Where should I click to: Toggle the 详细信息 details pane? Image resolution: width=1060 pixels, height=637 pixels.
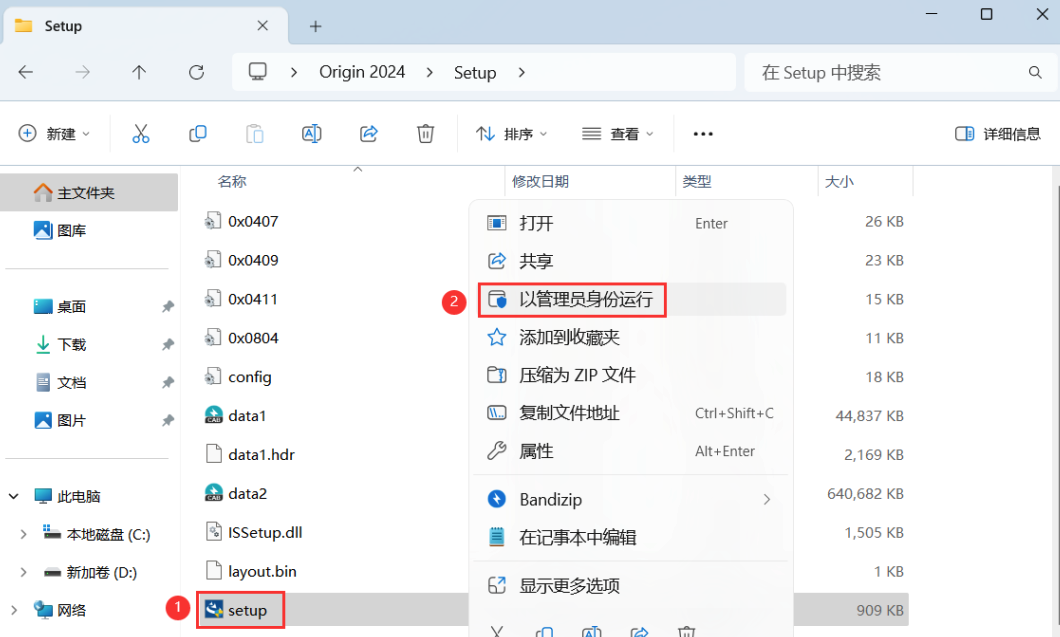pos(997,134)
